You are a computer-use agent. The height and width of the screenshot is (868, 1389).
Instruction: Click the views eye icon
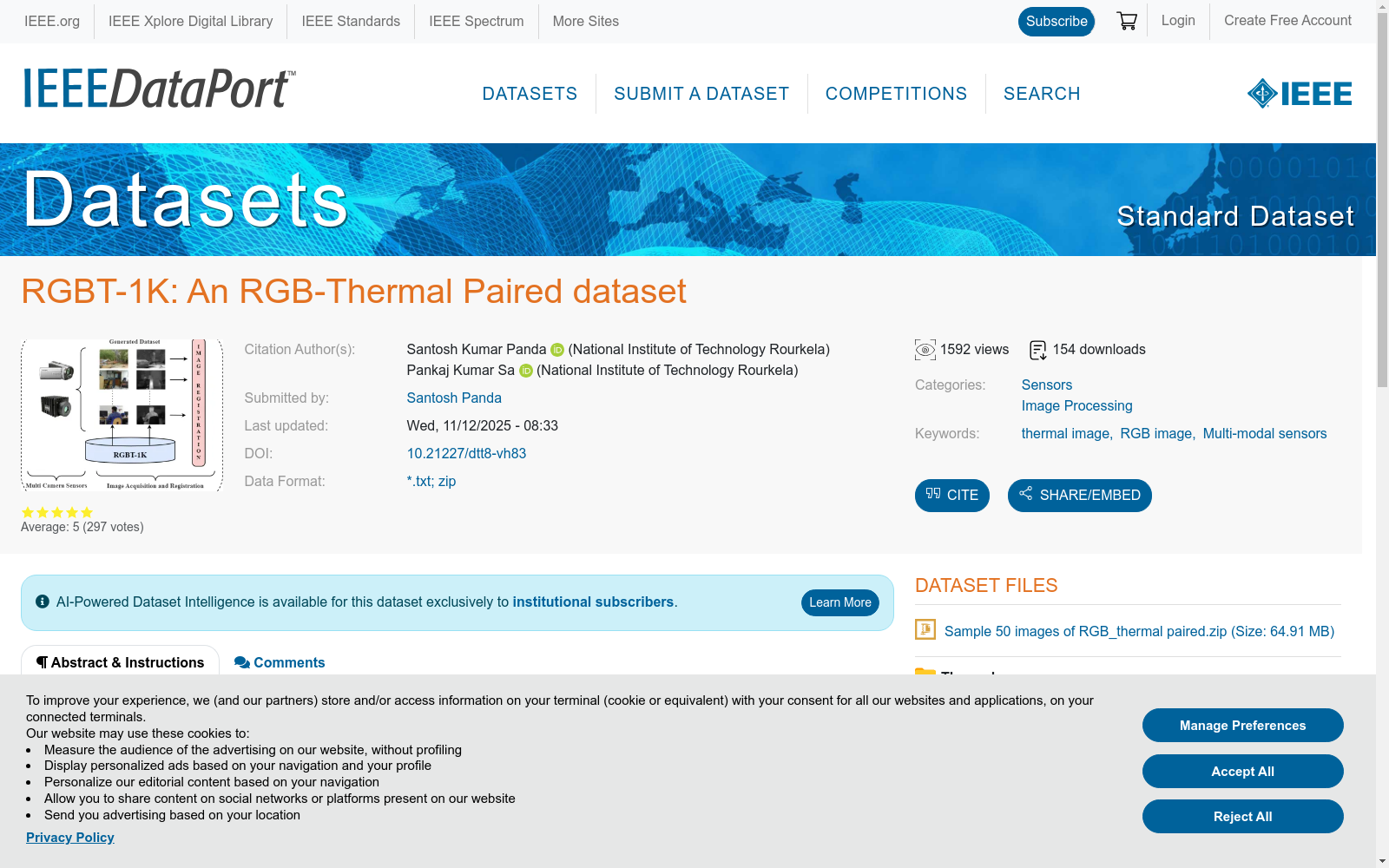tap(925, 350)
